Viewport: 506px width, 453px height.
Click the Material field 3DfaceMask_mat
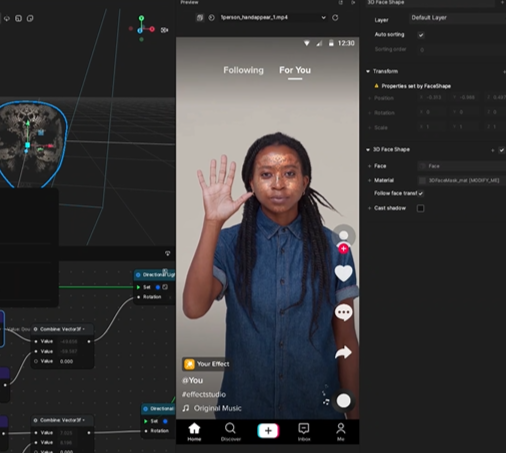(462, 180)
